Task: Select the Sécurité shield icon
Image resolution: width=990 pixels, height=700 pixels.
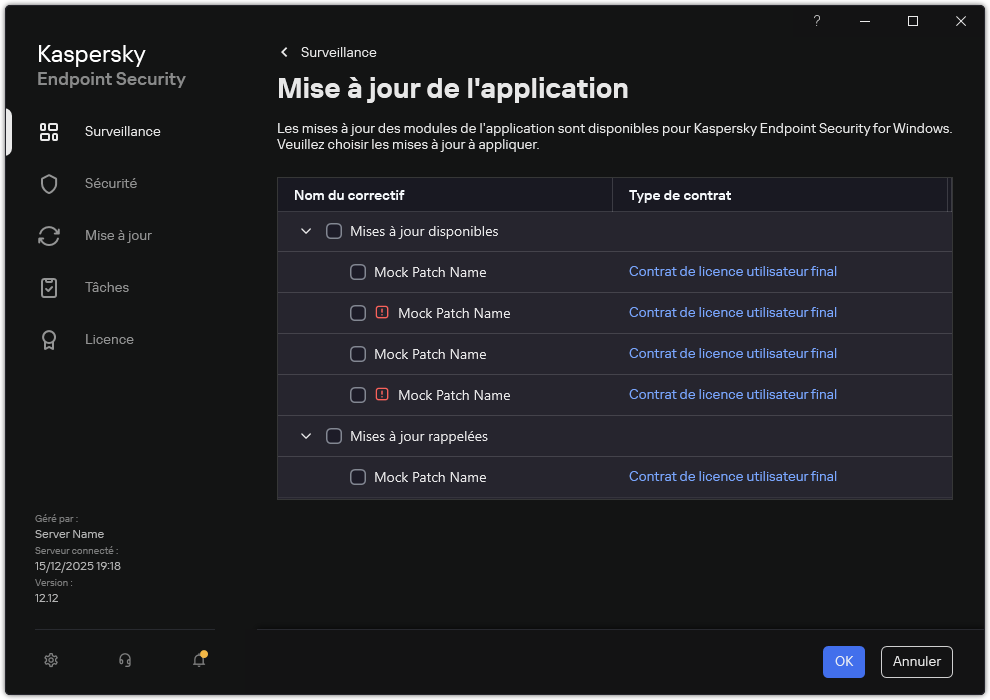Action: pos(49,183)
